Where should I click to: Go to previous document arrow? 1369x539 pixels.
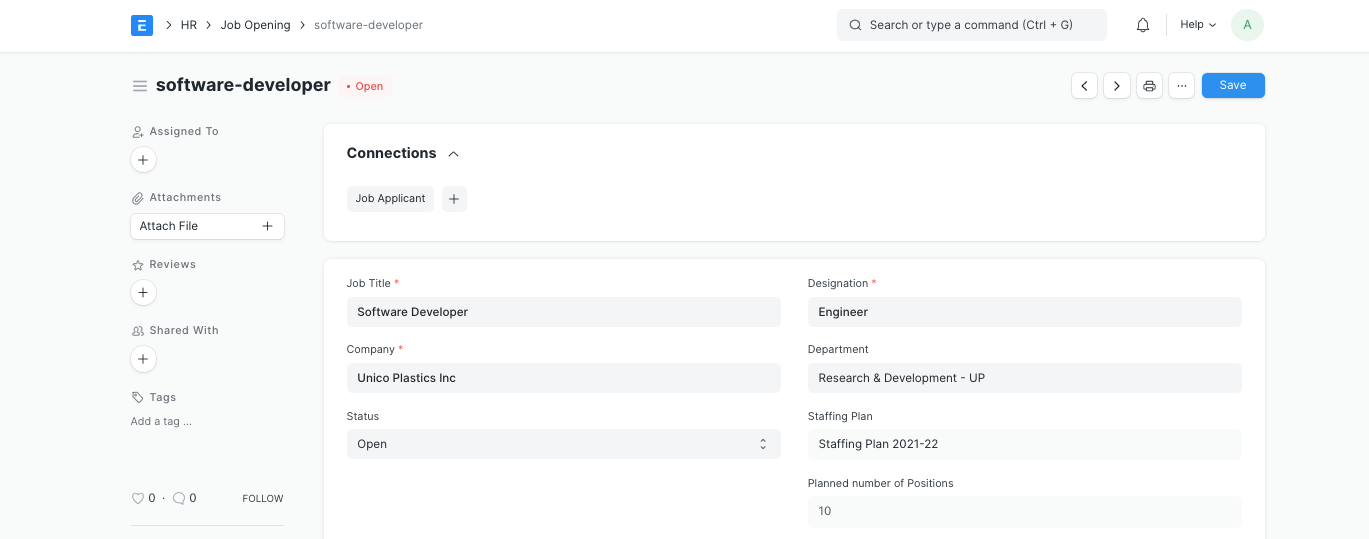pyautogui.click(x=1084, y=86)
